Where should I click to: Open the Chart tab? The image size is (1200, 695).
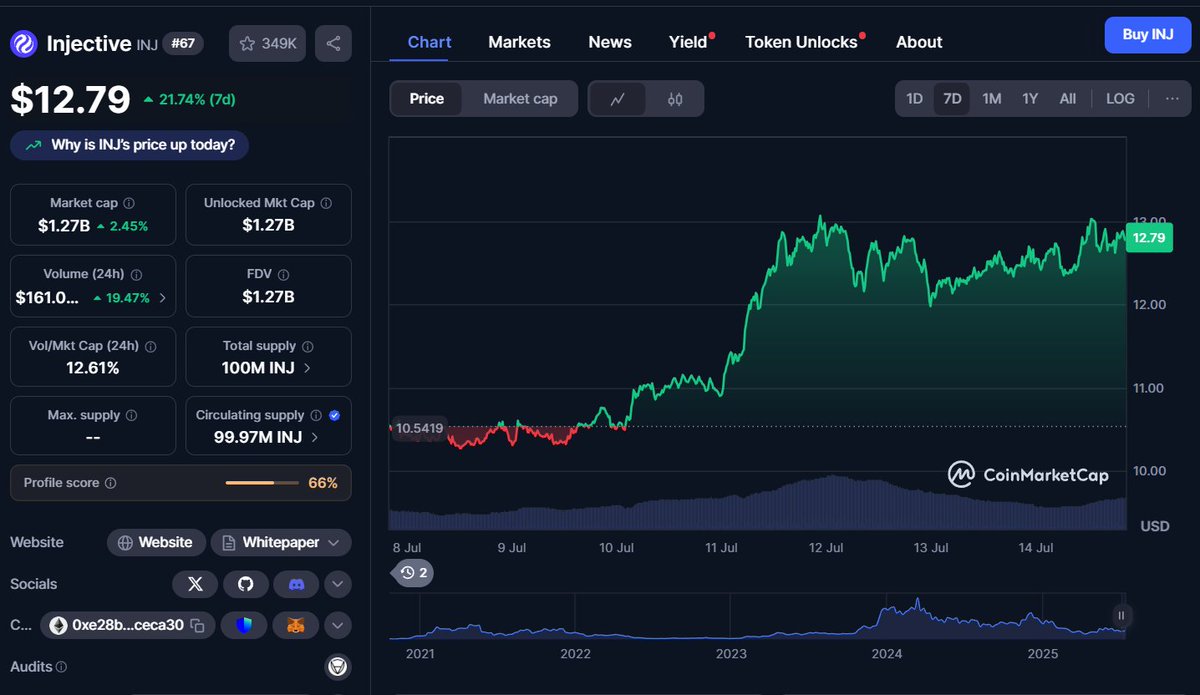(429, 42)
